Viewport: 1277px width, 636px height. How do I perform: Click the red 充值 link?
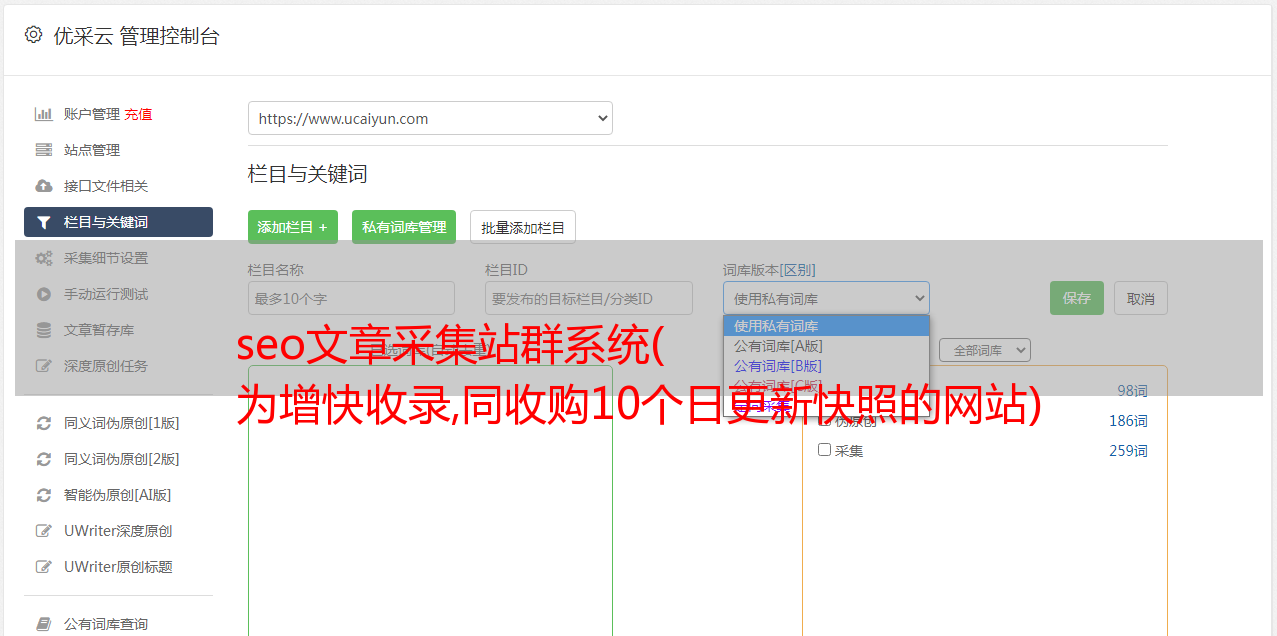click(138, 114)
